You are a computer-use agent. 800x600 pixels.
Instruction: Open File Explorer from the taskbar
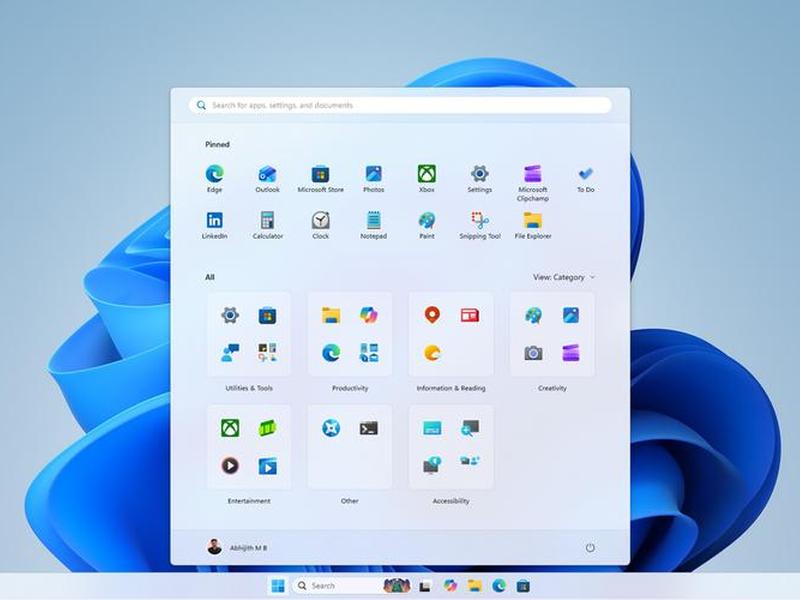(x=474, y=586)
